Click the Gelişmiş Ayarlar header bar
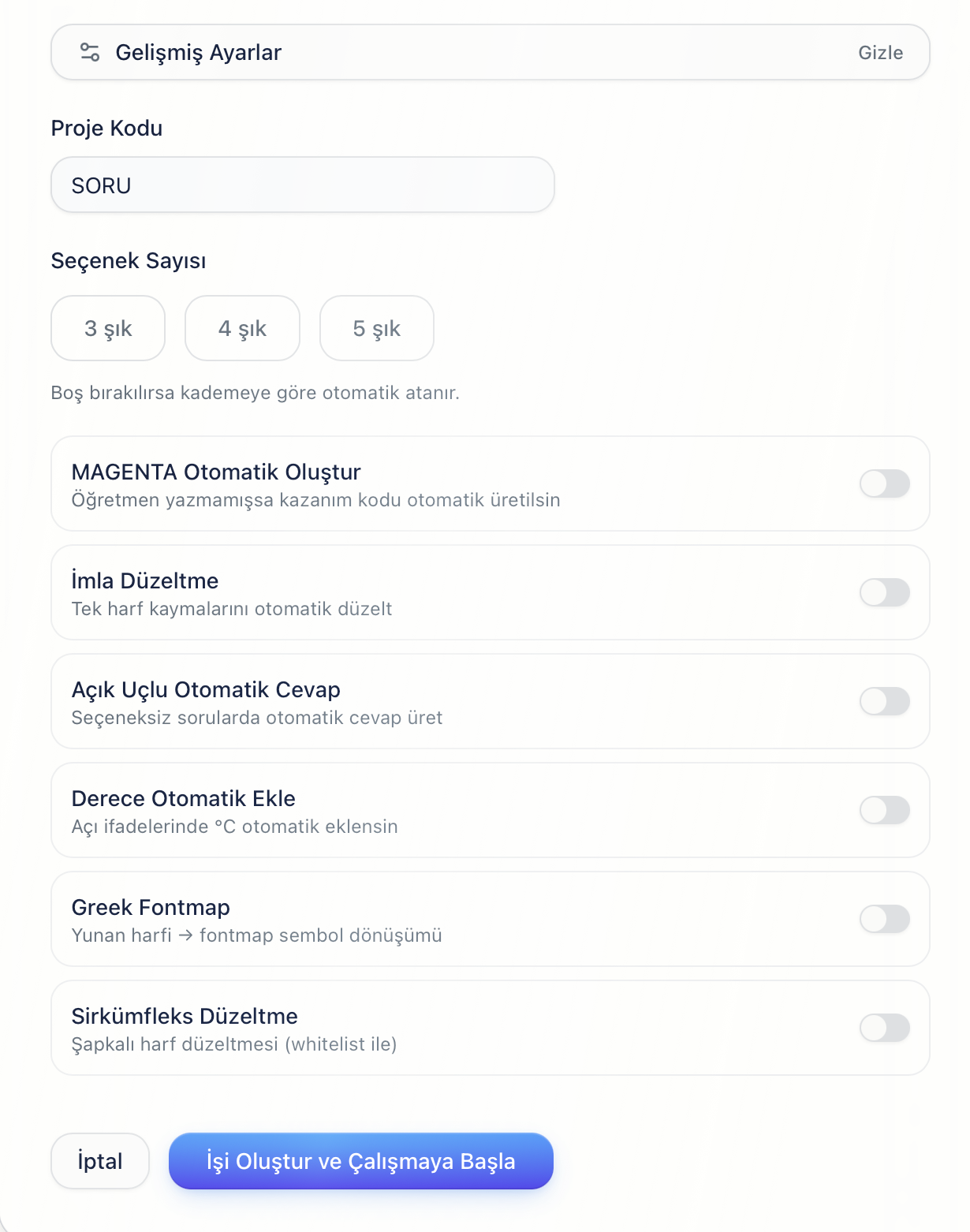Image resolution: width=970 pixels, height=1232 pixels. click(491, 52)
